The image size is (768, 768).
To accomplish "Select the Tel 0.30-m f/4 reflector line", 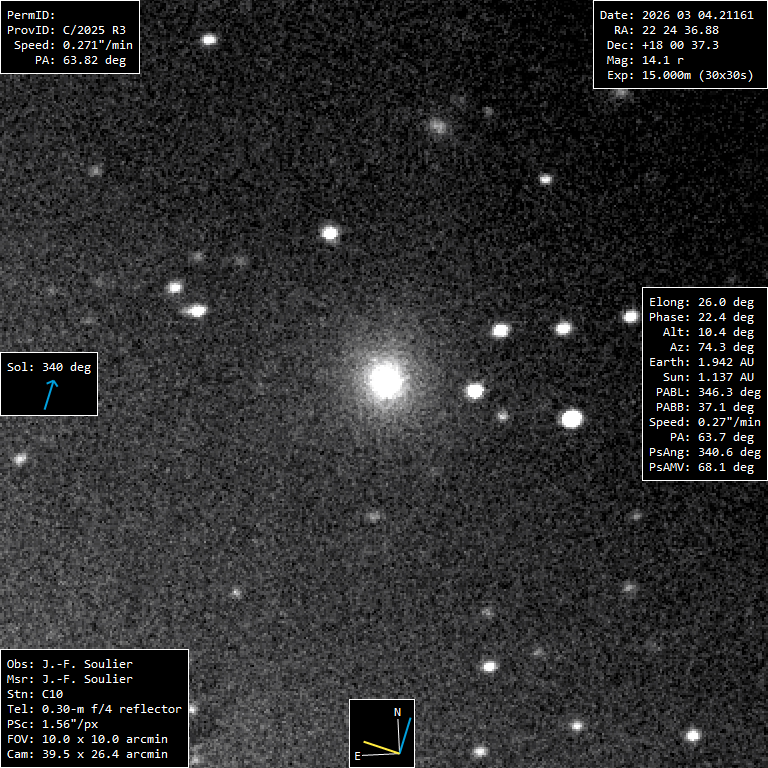I will coord(94,709).
